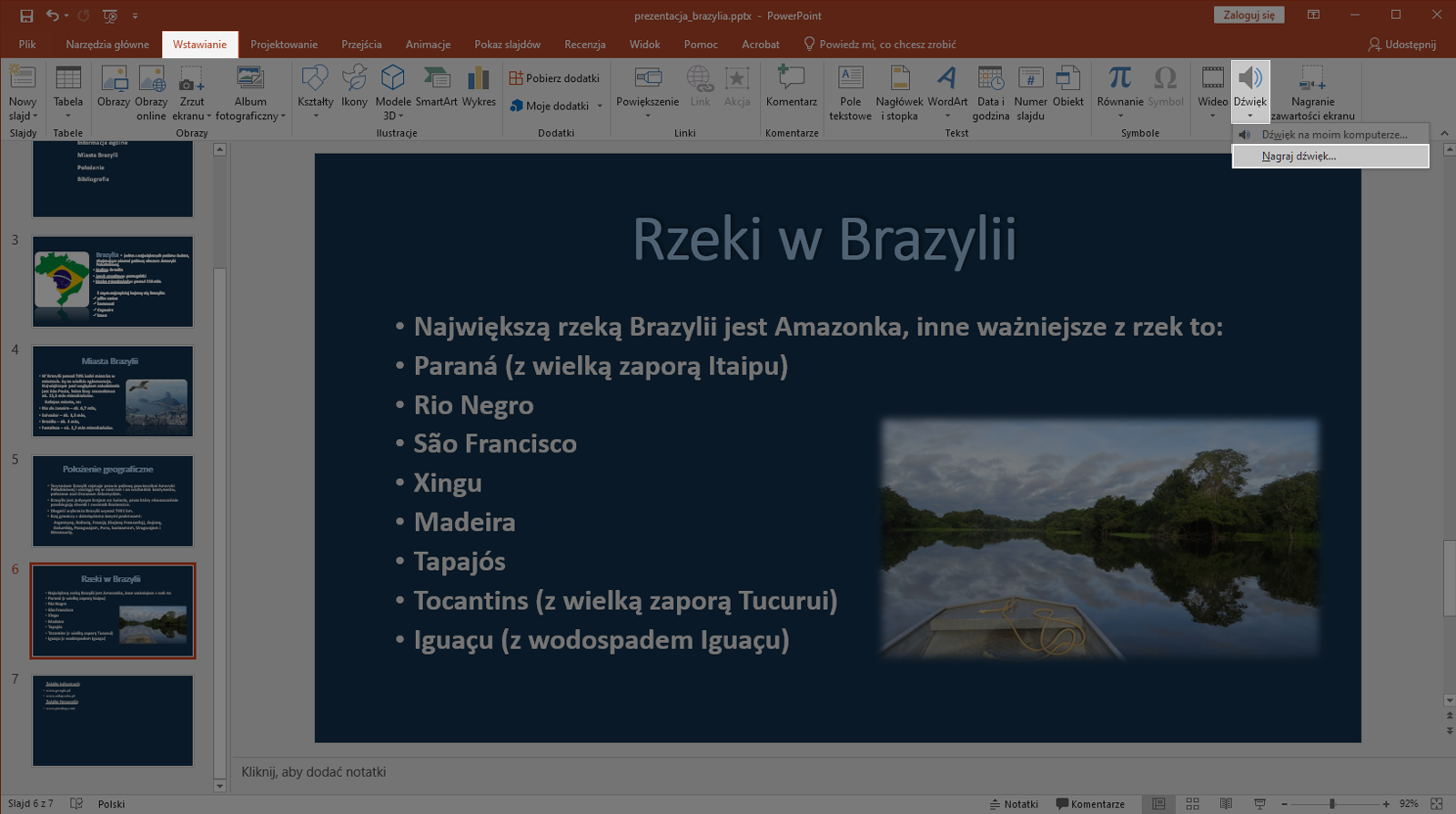
Task: Insert Data i godzina
Action: [x=990, y=94]
